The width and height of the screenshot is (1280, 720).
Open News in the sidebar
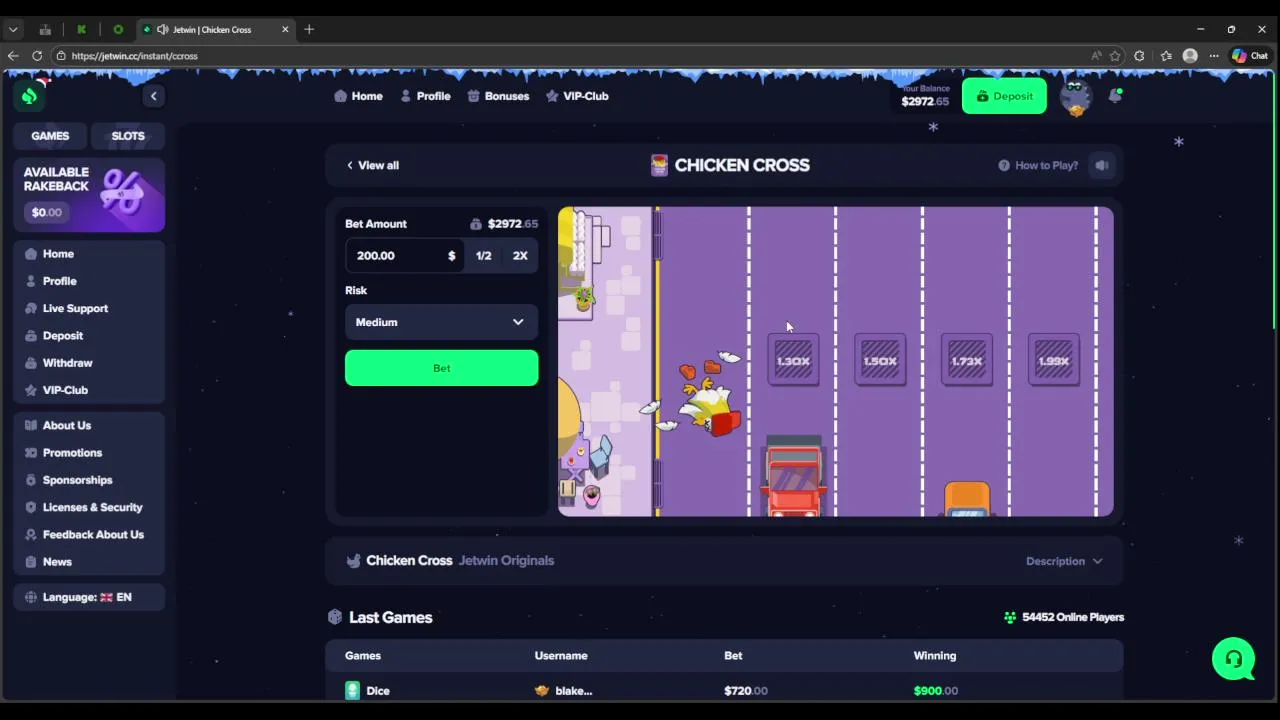click(89, 562)
